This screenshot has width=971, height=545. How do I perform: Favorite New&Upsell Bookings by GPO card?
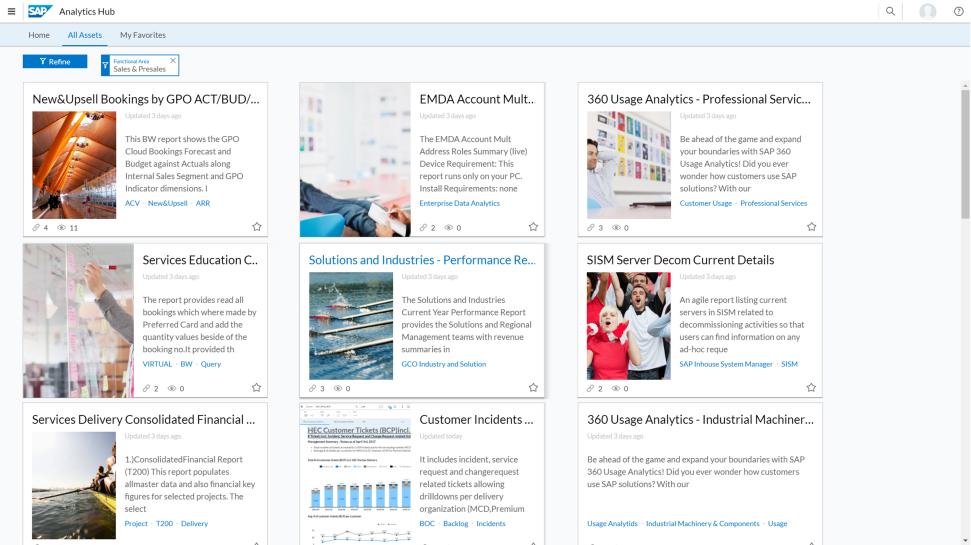(257, 227)
